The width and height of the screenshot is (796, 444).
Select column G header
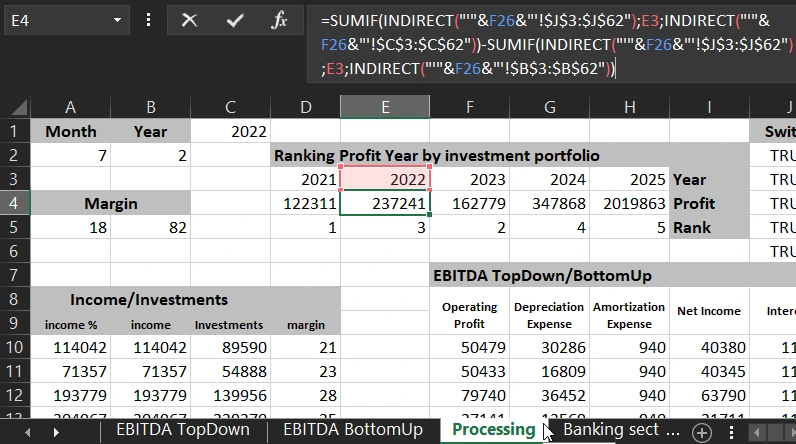coord(550,107)
